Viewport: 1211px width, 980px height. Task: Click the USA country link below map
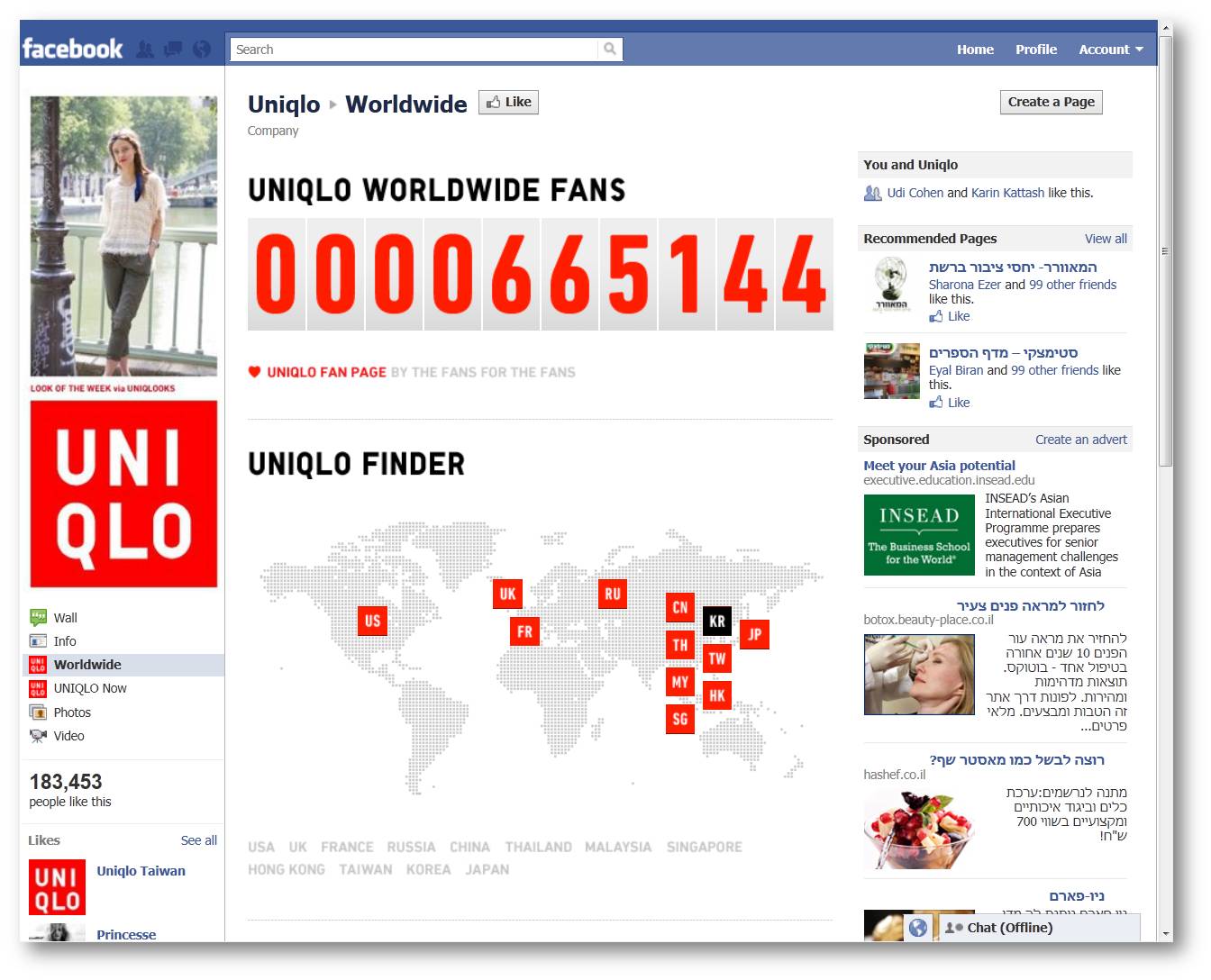coord(261,847)
